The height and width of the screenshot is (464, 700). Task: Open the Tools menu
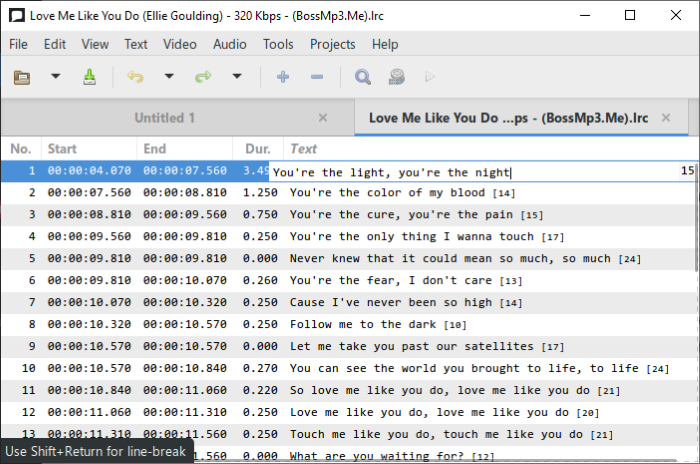[x=278, y=44]
